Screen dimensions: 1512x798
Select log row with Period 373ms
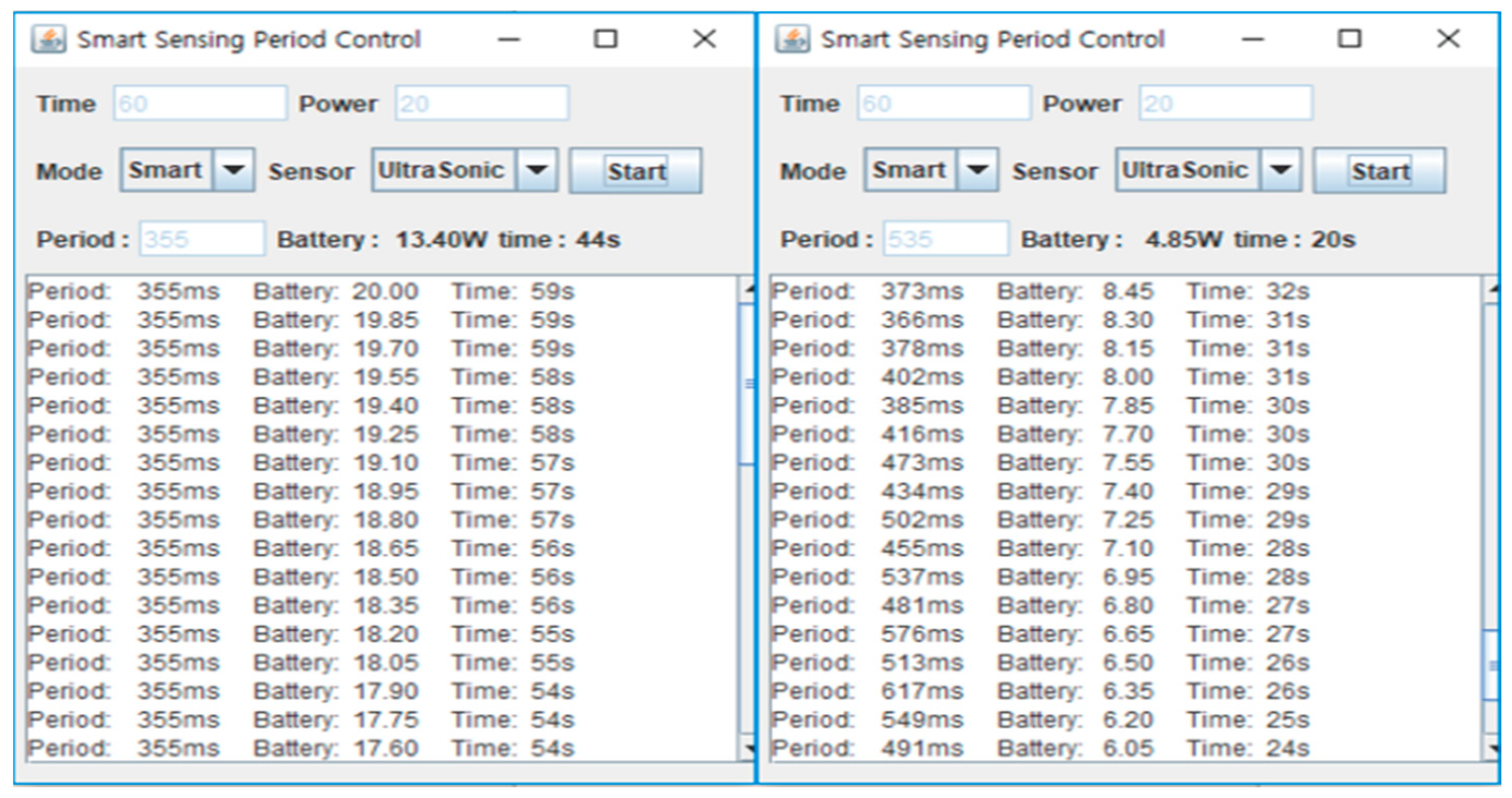pos(1041,291)
